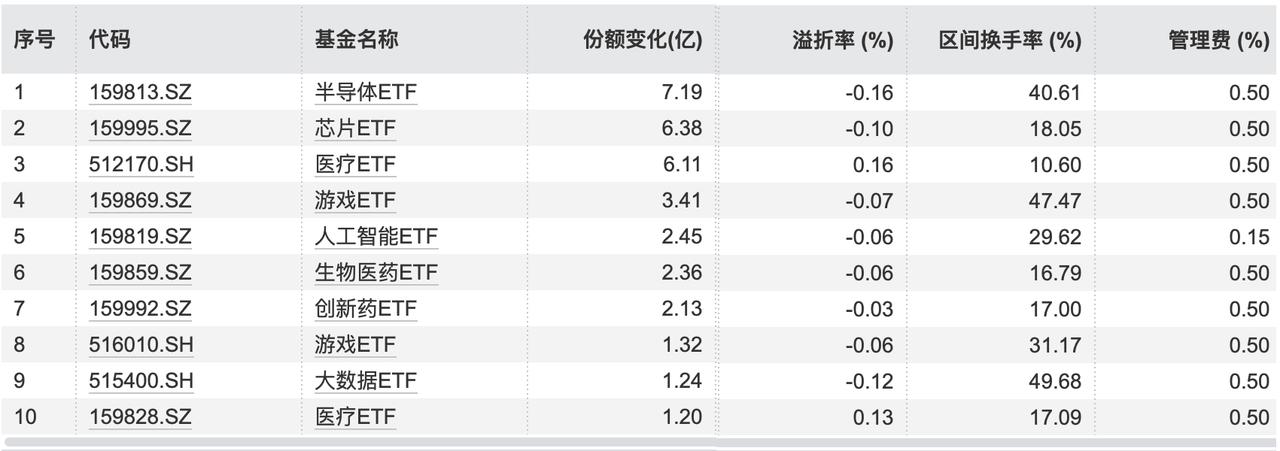This screenshot has width=1280, height=451.
Task: Sort by 管理费 (%) column header
Action: click(1219, 40)
